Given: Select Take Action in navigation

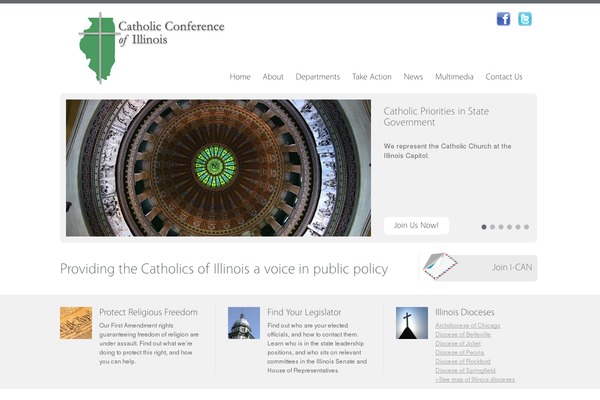Looking at the screenshot, I should tap(372, 77).
